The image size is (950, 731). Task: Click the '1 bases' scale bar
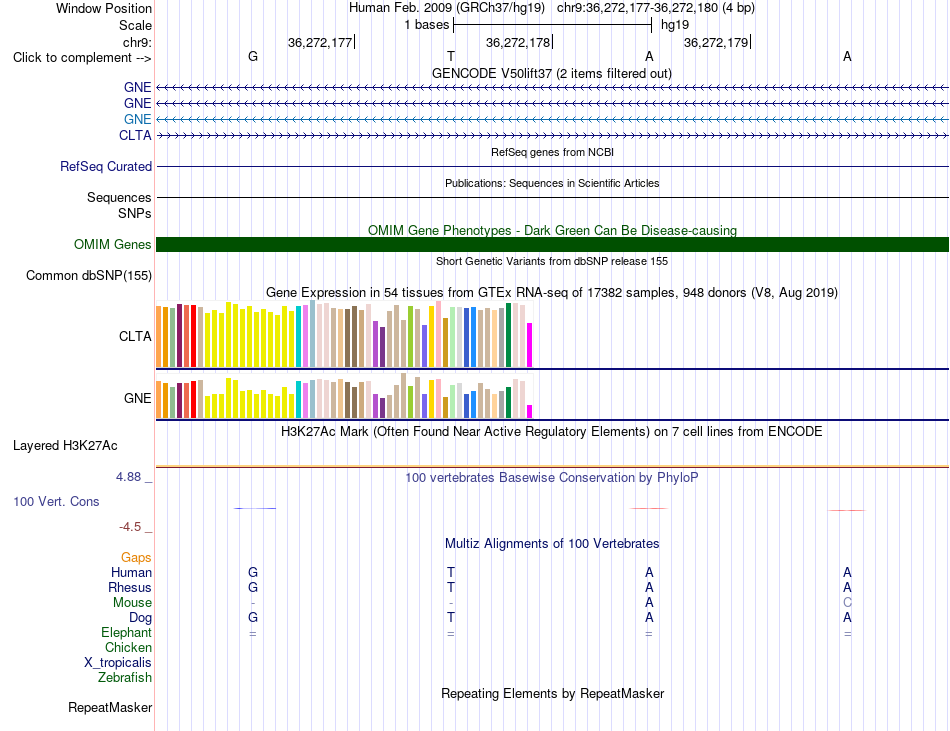pyautogui.click(x=552, y=25)
